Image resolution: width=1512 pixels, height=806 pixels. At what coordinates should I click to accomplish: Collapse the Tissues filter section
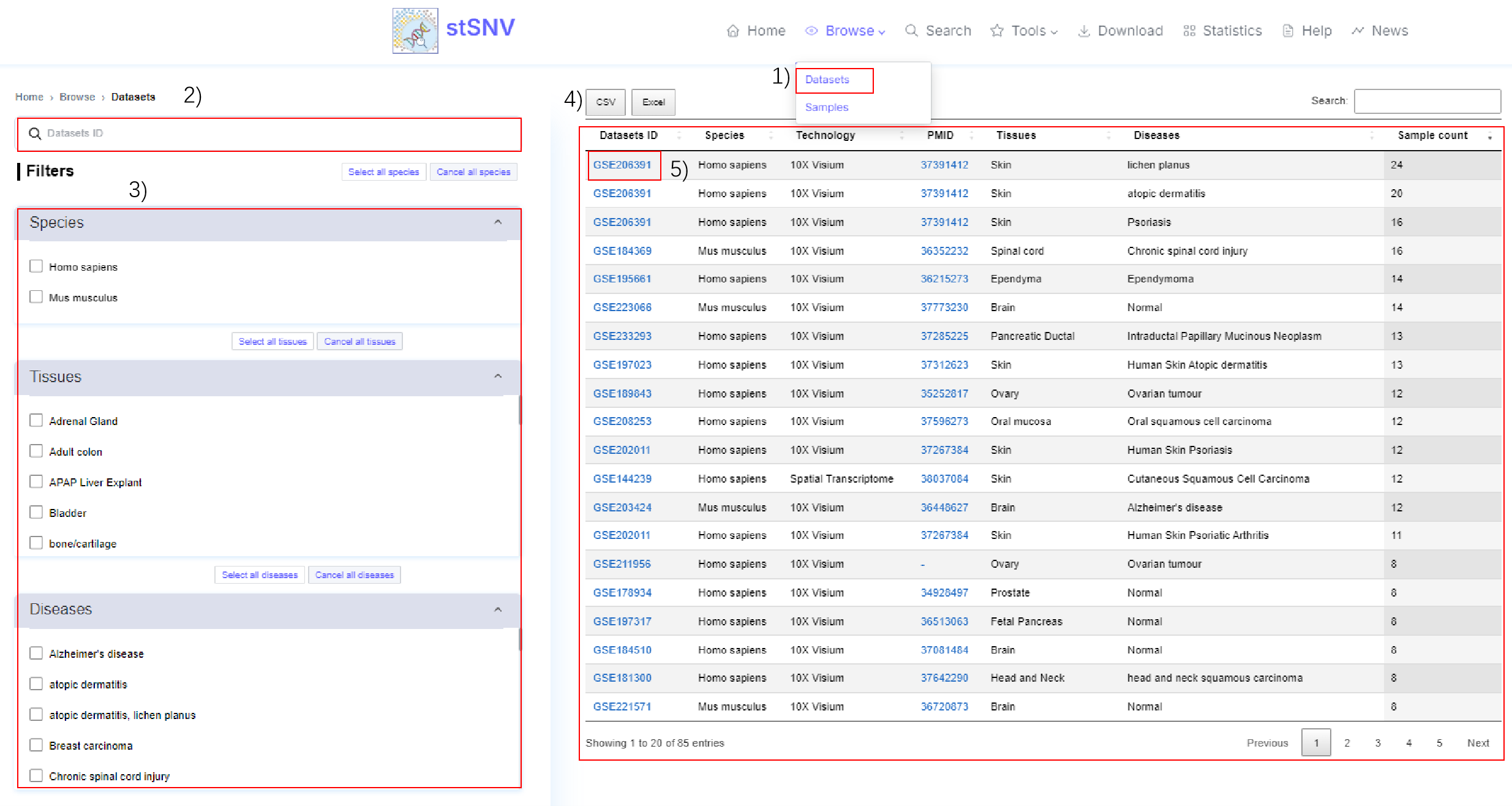498,377
